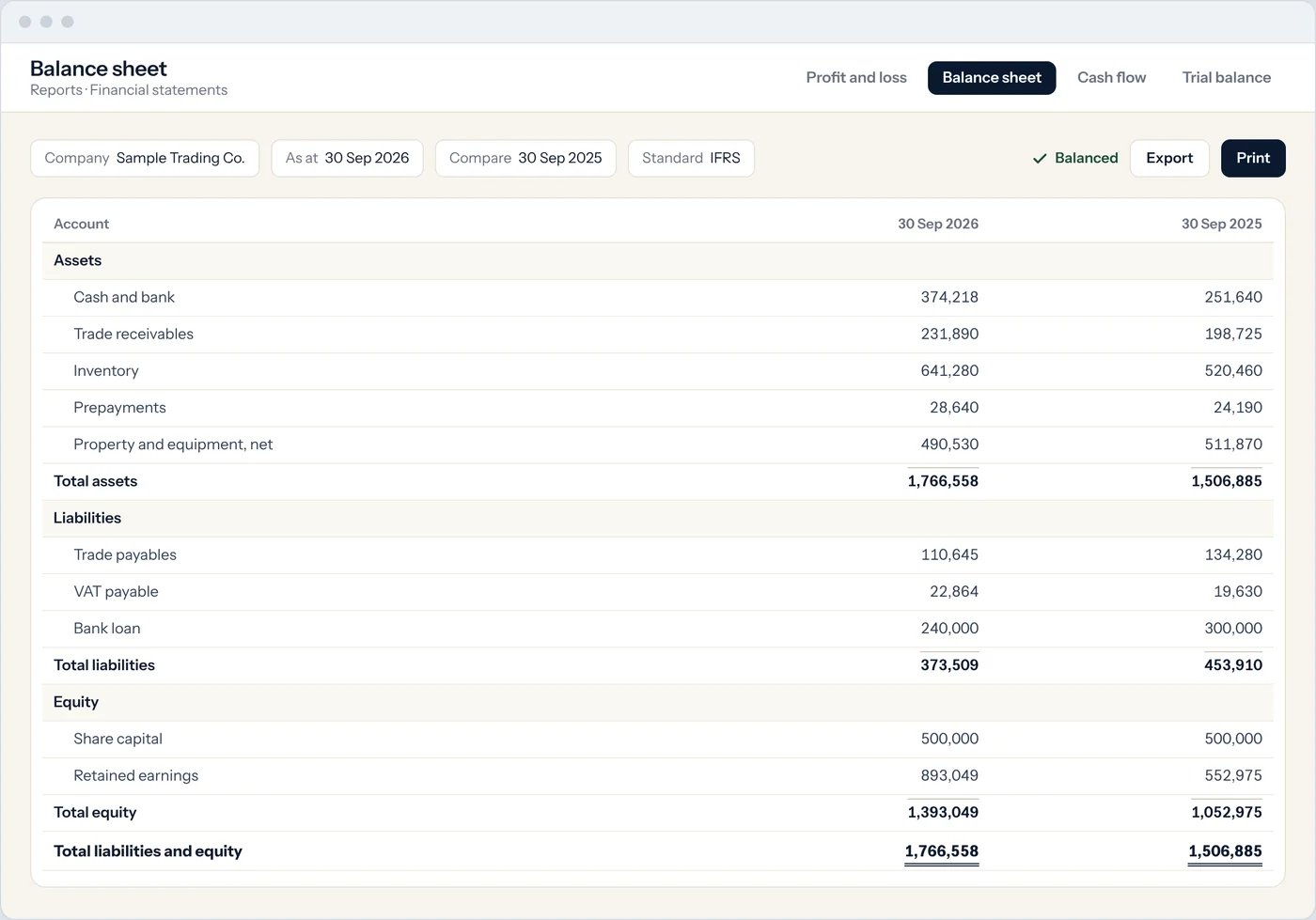The width and height of the screenshot is (1316, 920).
Task: Open the Standard IFRS selector
Action: point(691,158)
